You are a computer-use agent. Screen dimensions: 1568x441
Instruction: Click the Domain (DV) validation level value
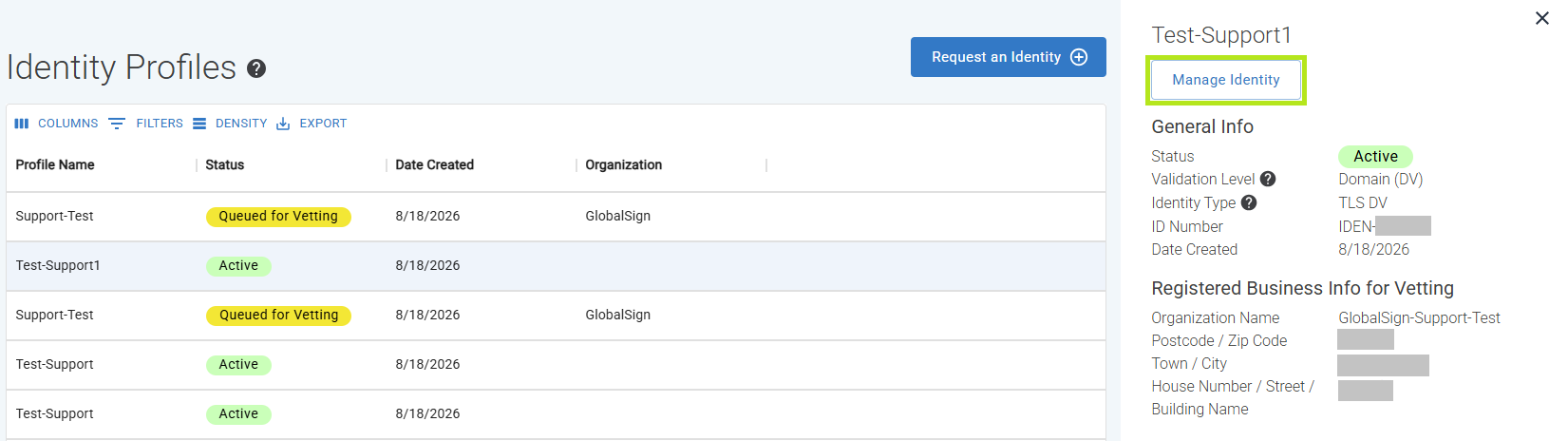[x=1381, y=179]
